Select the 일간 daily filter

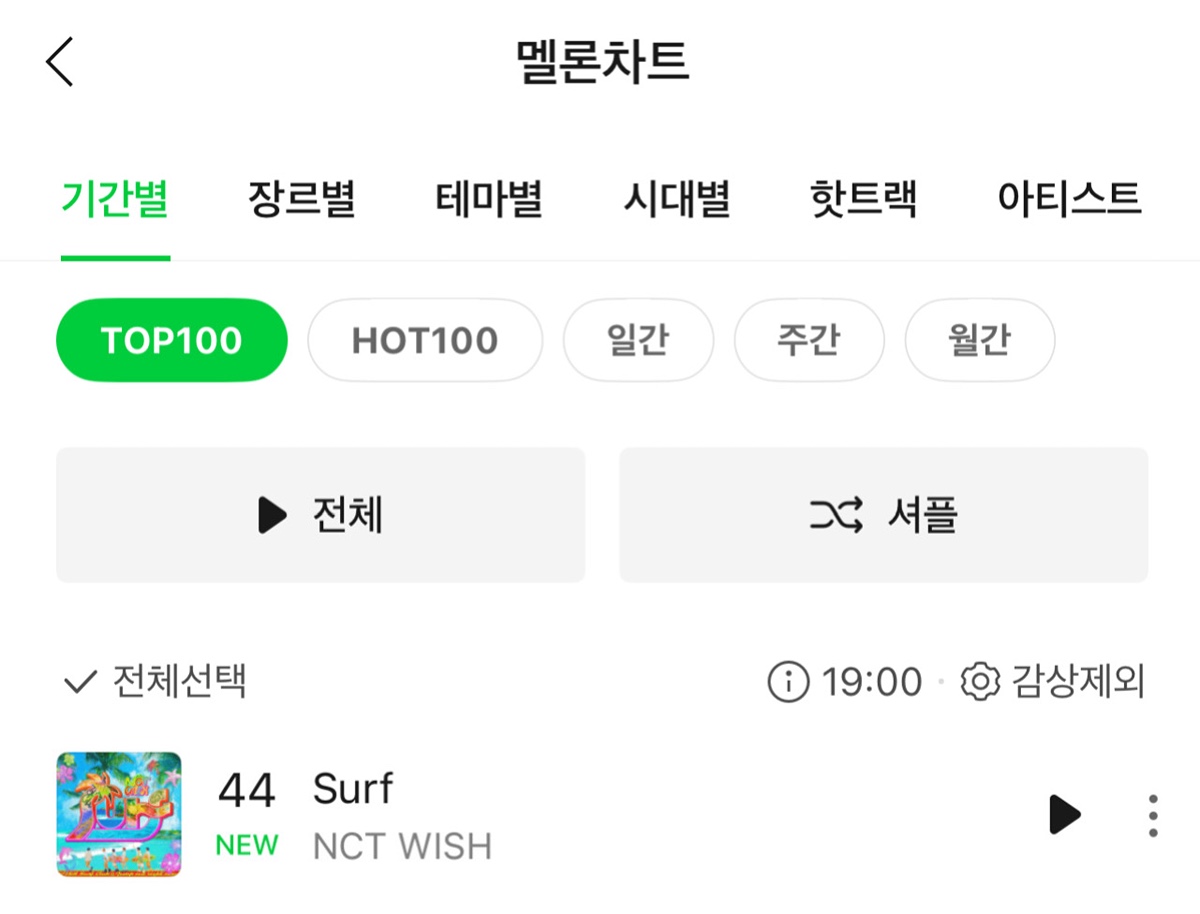pos(638,340)
